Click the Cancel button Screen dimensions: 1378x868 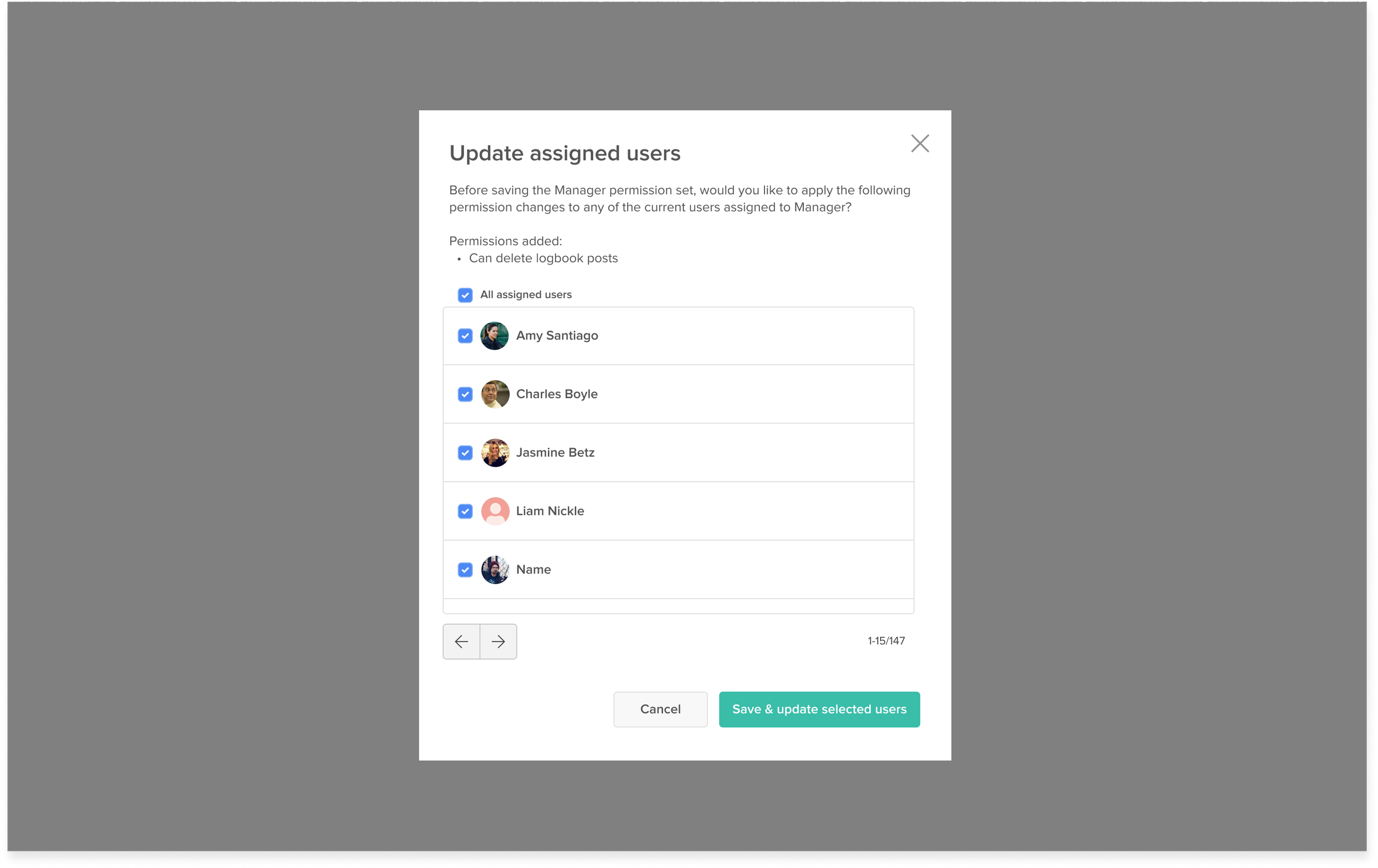[660, 709]
